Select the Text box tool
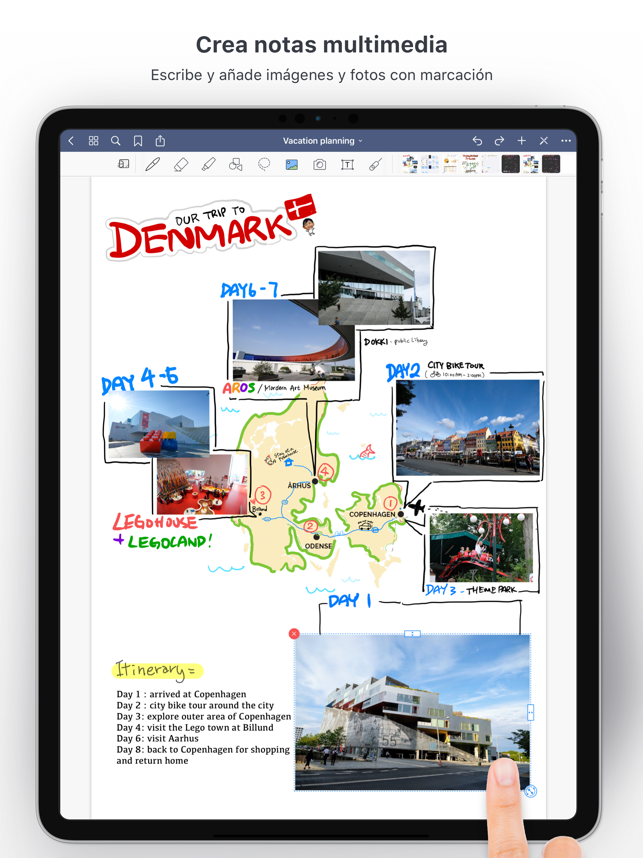The image size is (643, 858). (347, 164)
